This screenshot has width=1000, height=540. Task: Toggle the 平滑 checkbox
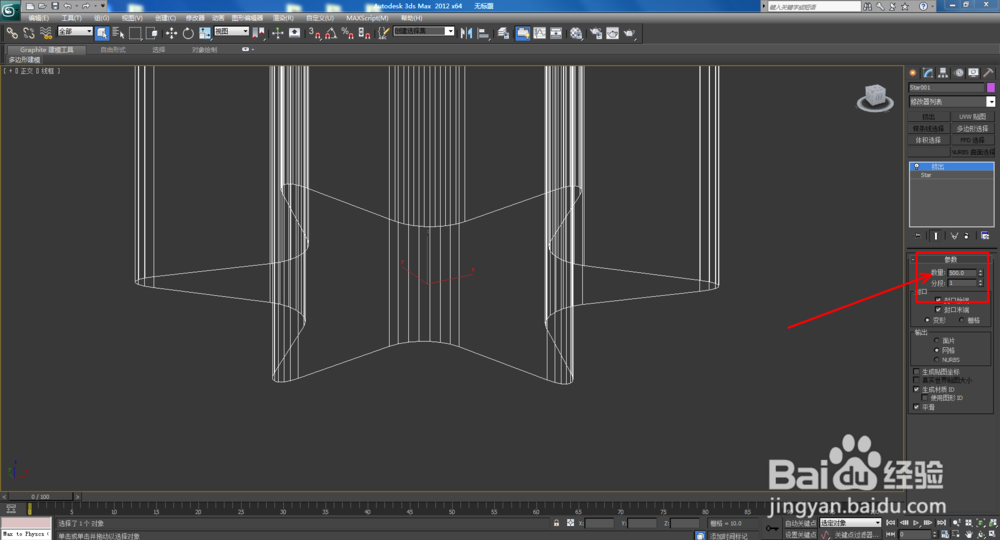916,407
